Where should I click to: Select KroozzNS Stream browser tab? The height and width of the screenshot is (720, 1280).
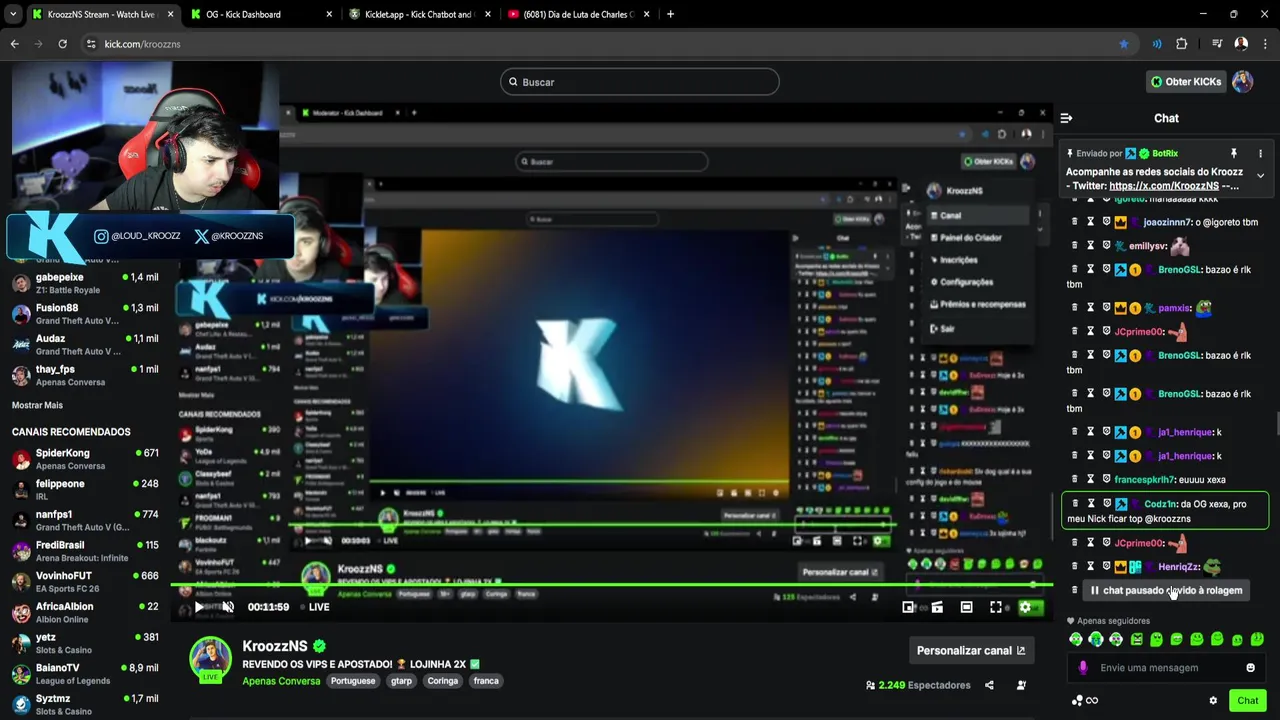point(102,14)
